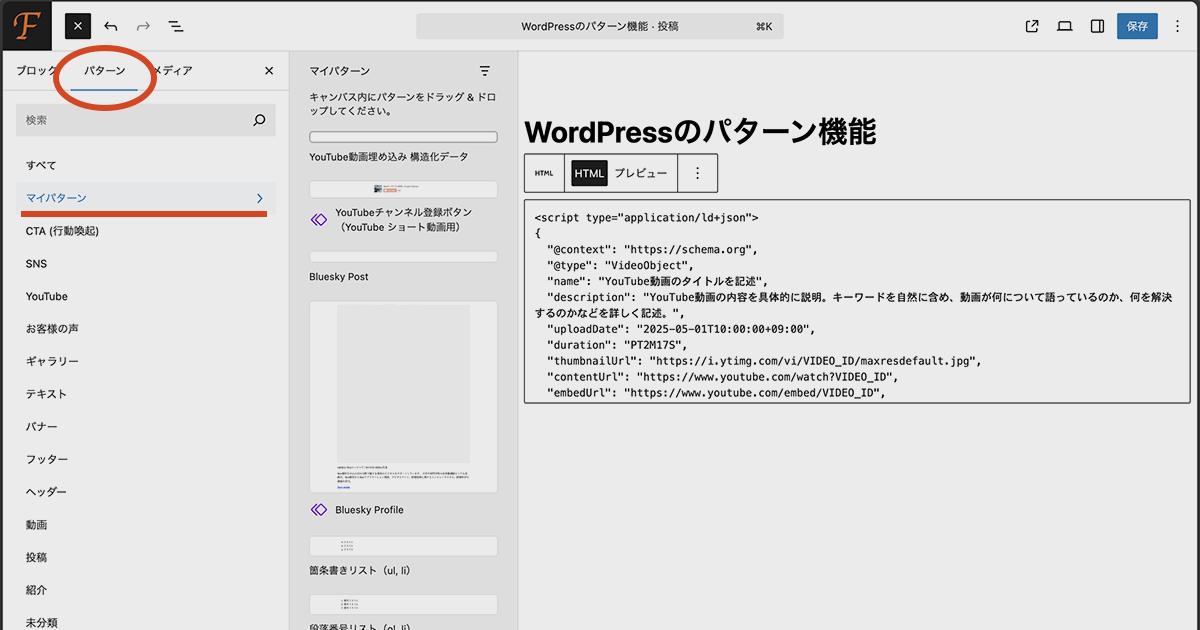Switch block to プレビュー mode
1200x630 pixels.
pyautogui.click(x=640, y=173)
